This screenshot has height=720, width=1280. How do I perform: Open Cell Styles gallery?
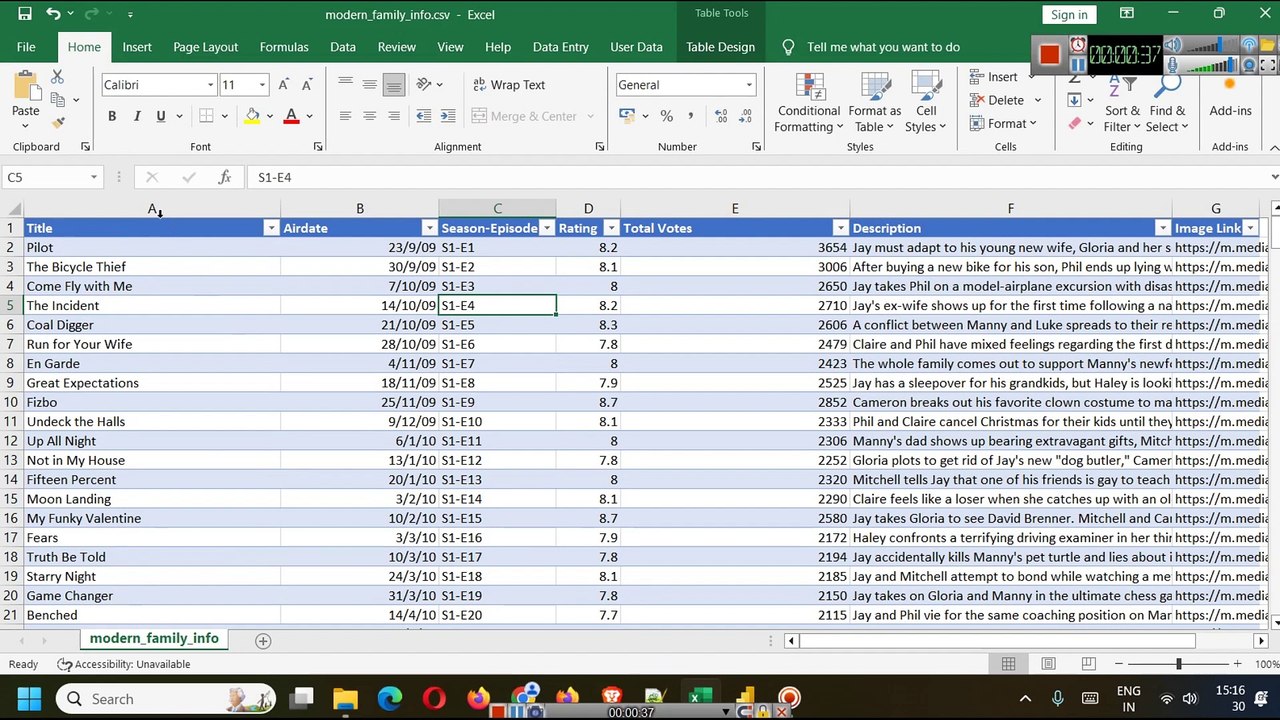[x=926, y=102]
